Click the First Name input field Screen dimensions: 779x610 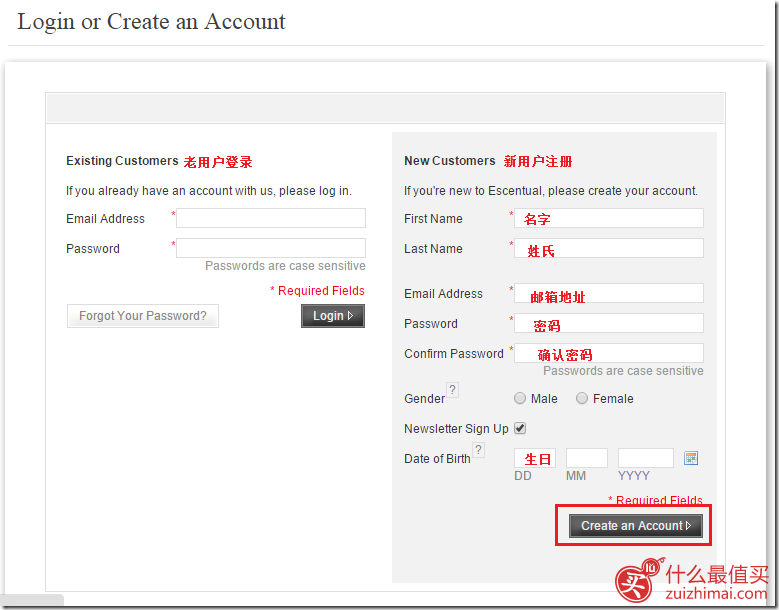(609, 218)
